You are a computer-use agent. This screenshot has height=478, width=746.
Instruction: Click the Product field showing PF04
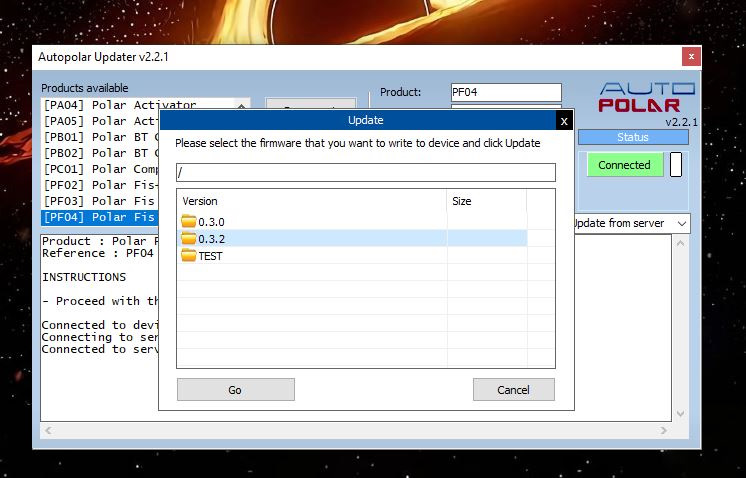[506, 92]
